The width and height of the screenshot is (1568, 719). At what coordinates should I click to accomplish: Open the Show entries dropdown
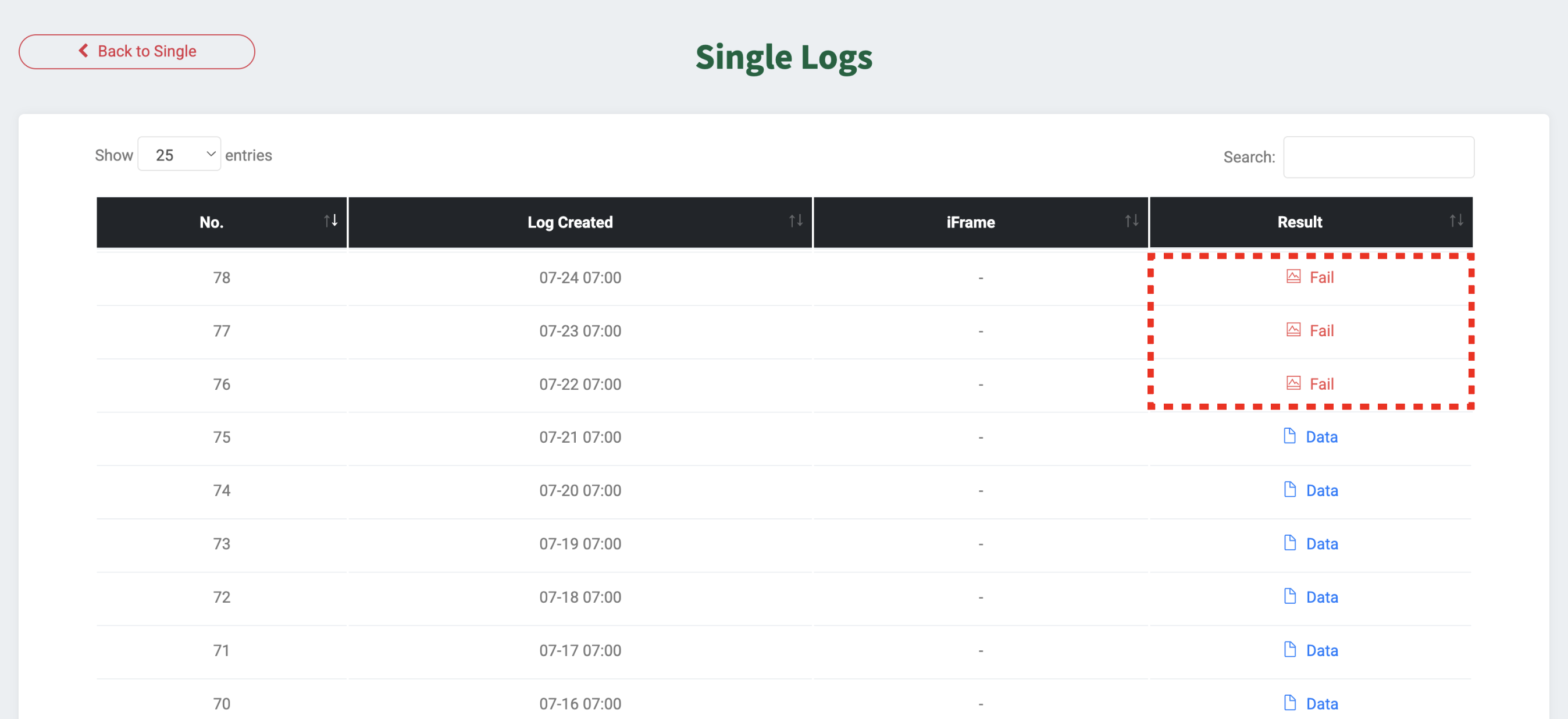(179, 155)
